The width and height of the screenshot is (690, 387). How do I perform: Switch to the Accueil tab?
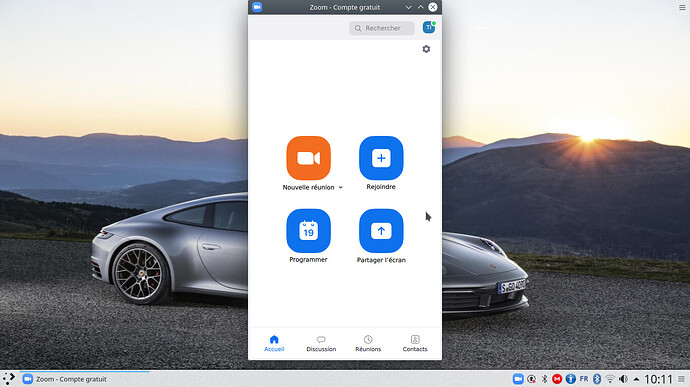pos(274,343)
